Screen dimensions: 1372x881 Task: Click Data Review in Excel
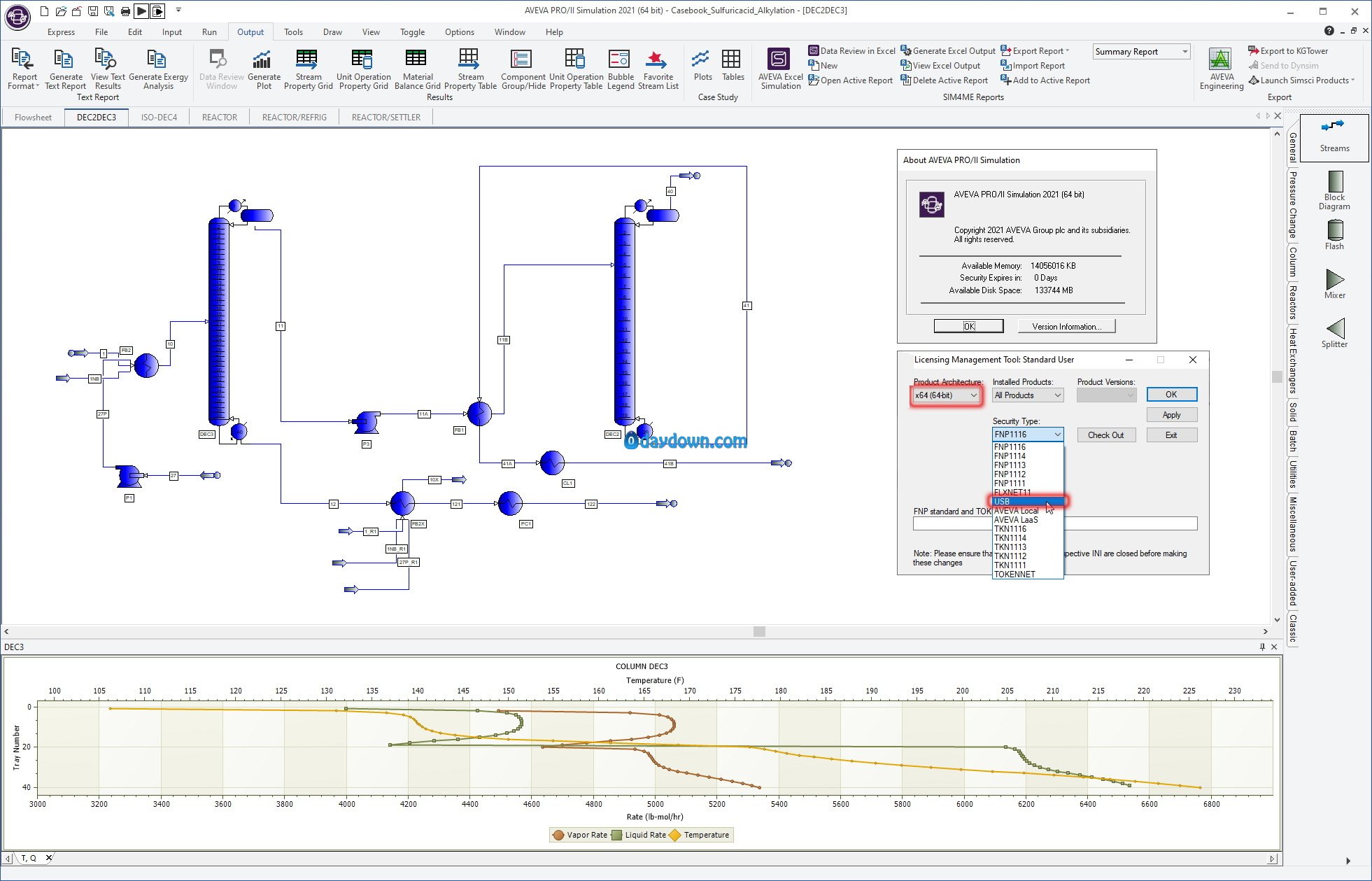(x=851, y=50)
